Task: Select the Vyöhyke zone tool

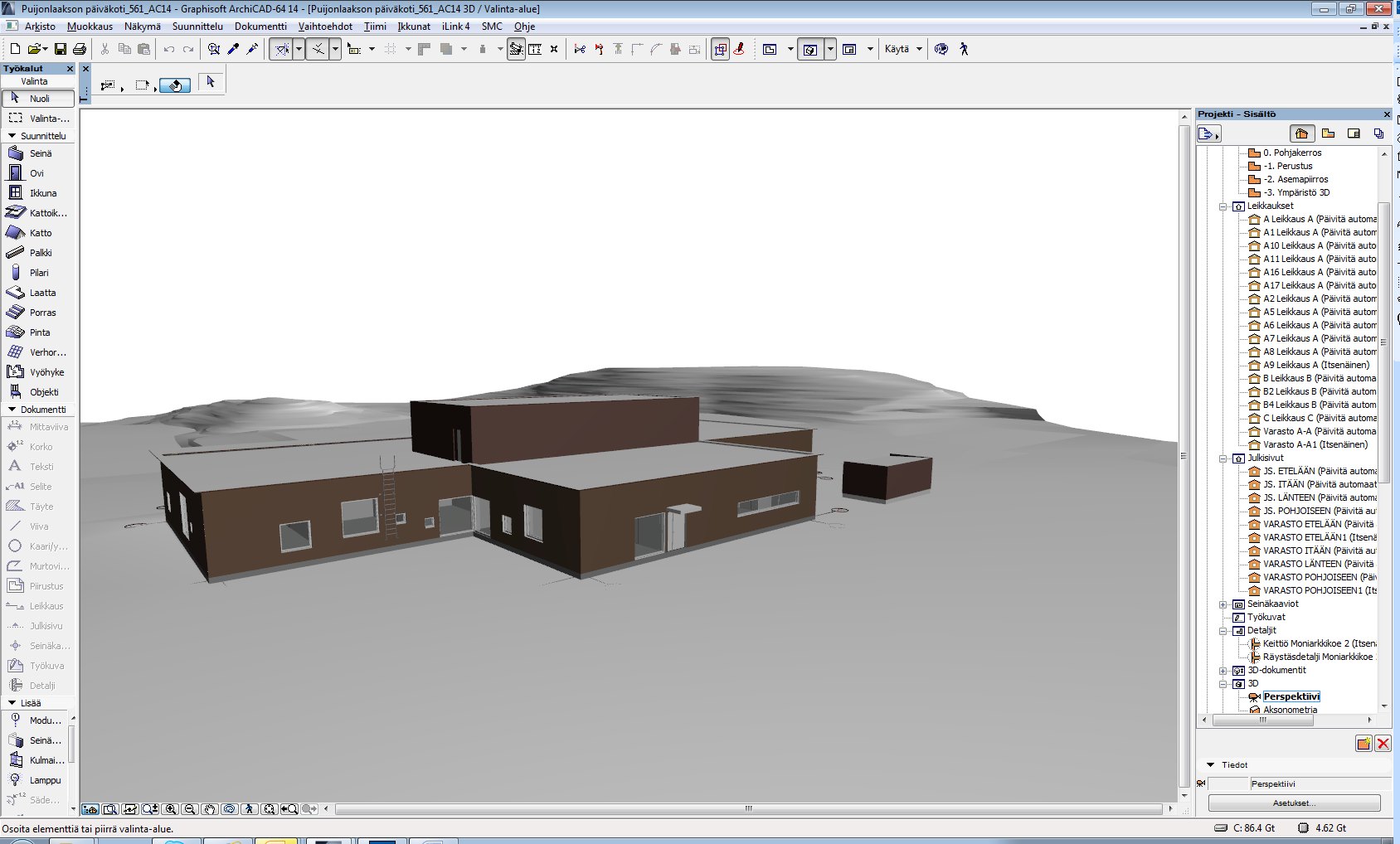Action: [37, 372]
